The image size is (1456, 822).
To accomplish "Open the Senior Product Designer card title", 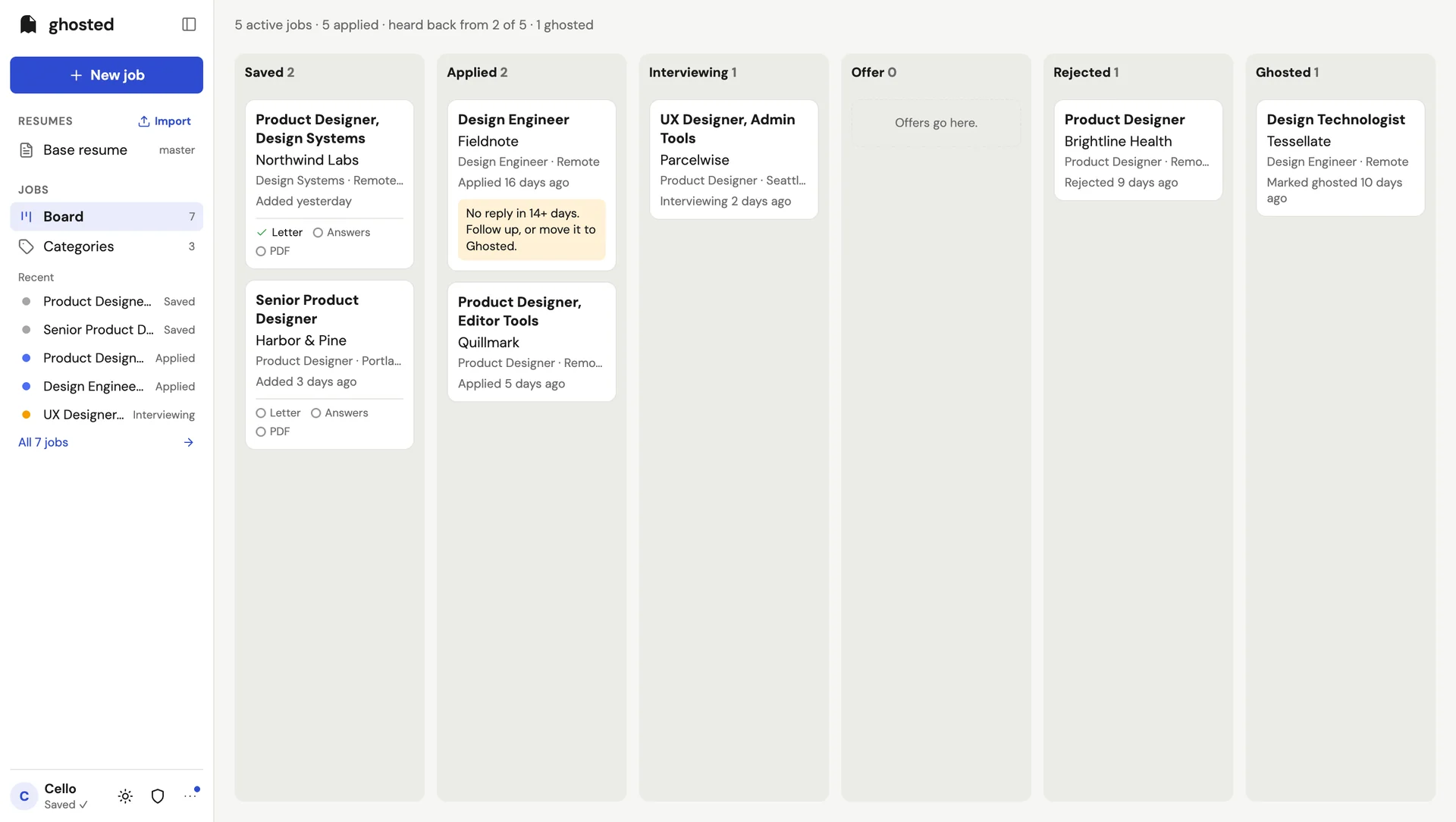I will click(x=307, y=309).
